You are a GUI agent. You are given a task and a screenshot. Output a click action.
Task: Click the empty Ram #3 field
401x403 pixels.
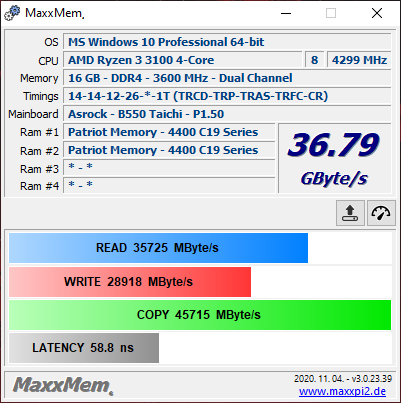169,168
